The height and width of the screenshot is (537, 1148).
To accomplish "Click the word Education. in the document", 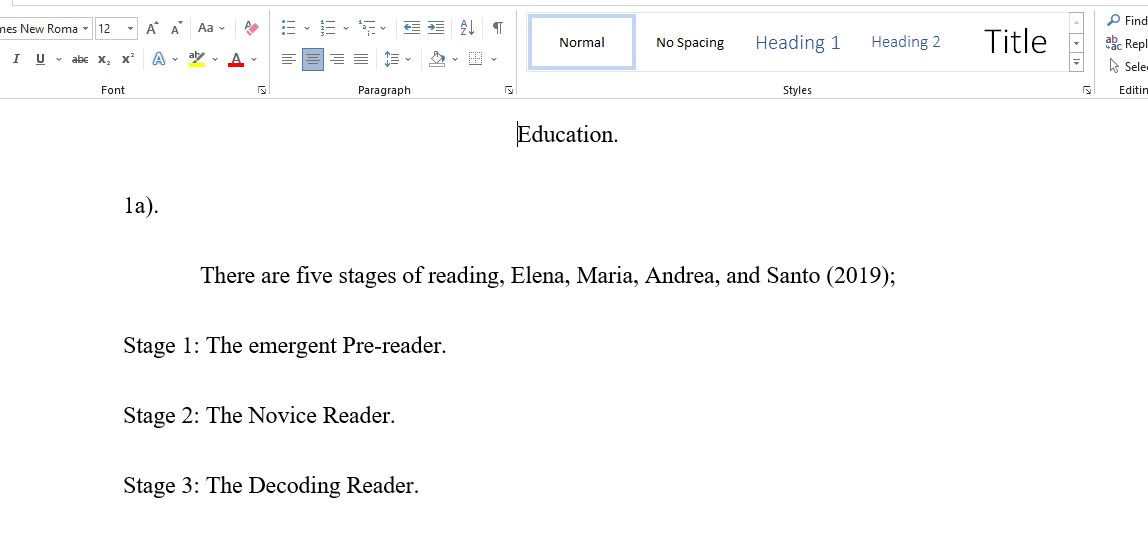I will click(568, 135).
